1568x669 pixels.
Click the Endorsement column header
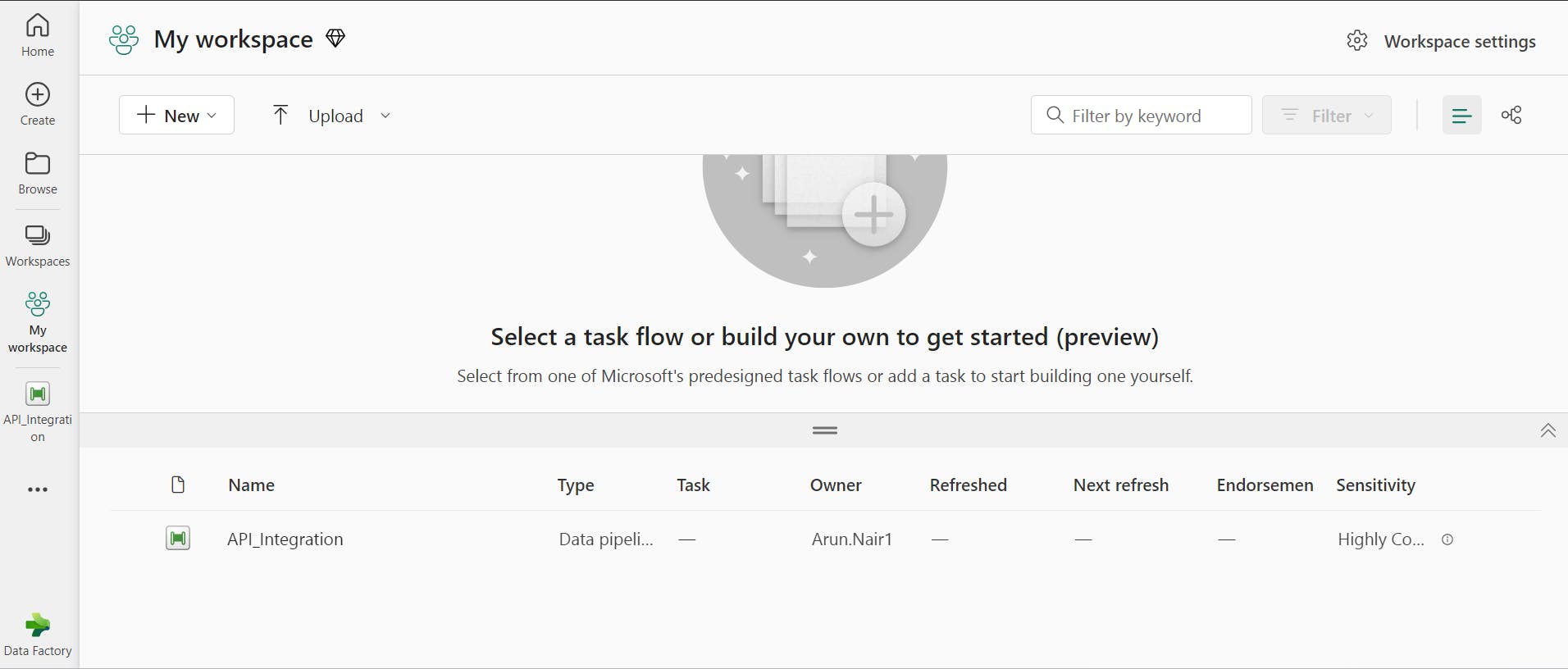pos(1265,485)
